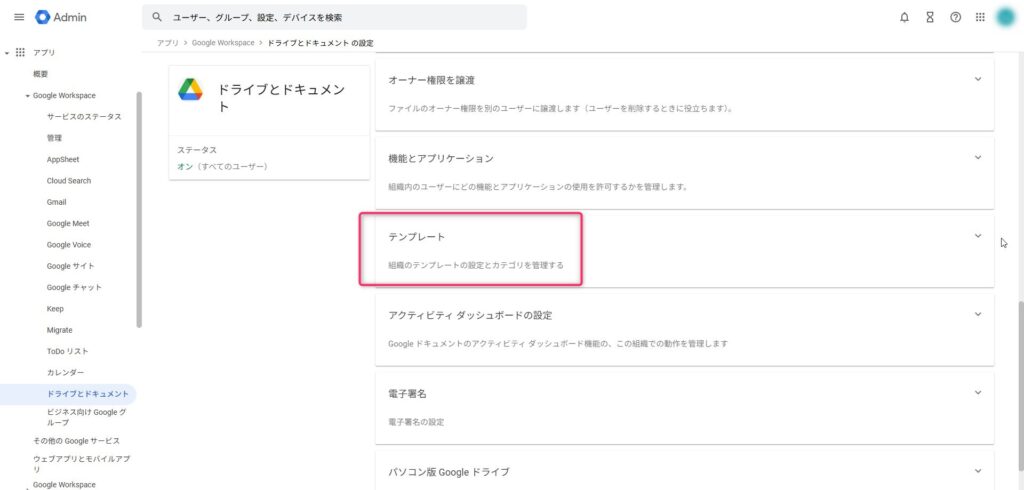1024x490 pixels.
Task: Open Google チャット settings
Action: 74,287
